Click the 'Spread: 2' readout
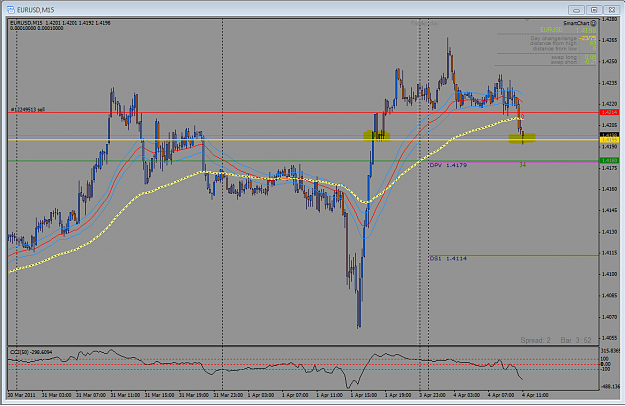625x406 pixels. point(535,340)
